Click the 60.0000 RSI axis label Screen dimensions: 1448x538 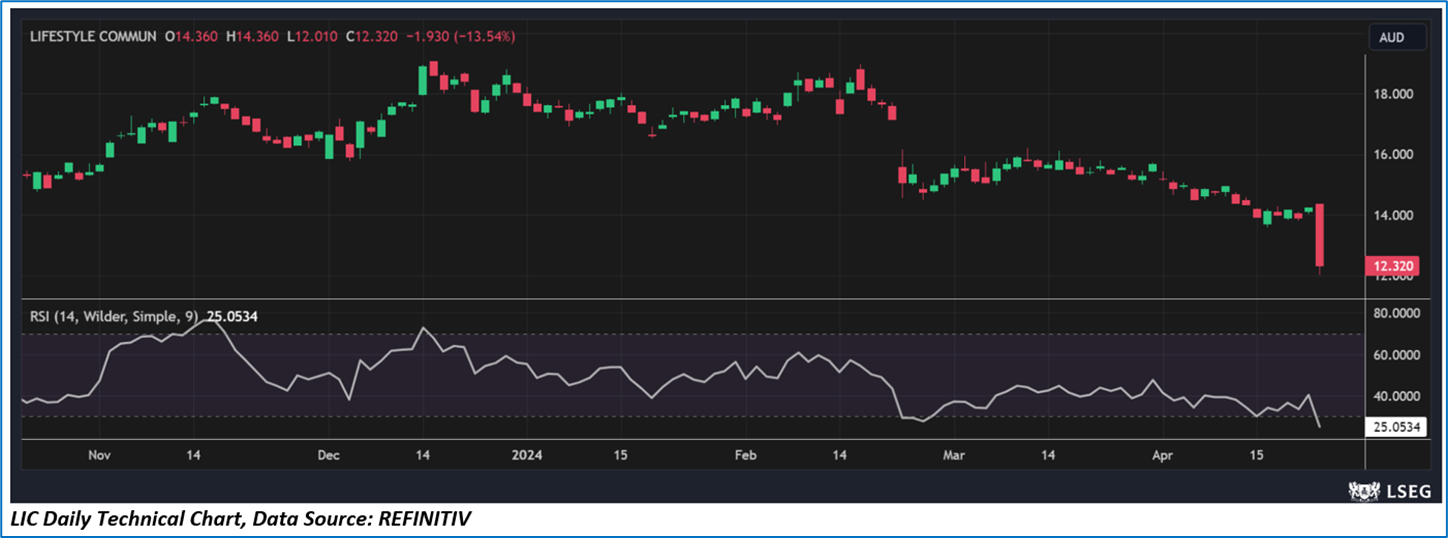(1395, 355)
